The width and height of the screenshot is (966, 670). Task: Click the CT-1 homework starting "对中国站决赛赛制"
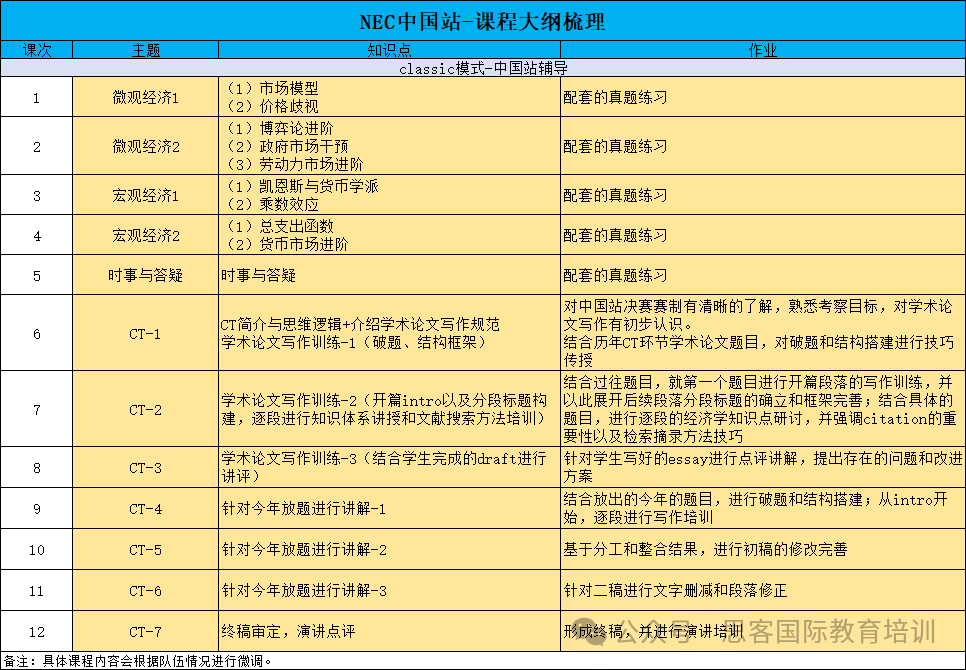pos(763,333)
